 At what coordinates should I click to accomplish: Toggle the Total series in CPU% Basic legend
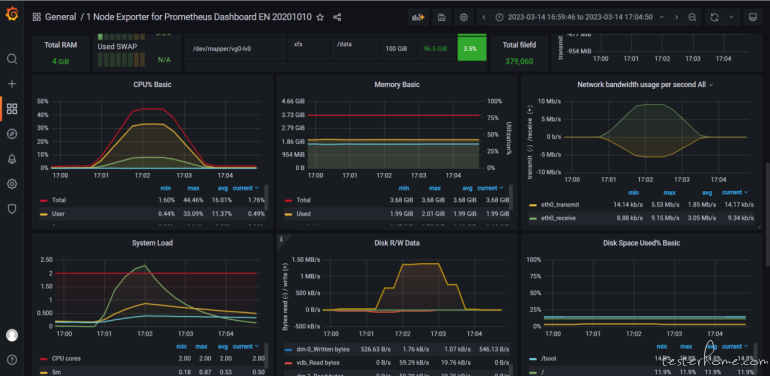tap(59, 200)
